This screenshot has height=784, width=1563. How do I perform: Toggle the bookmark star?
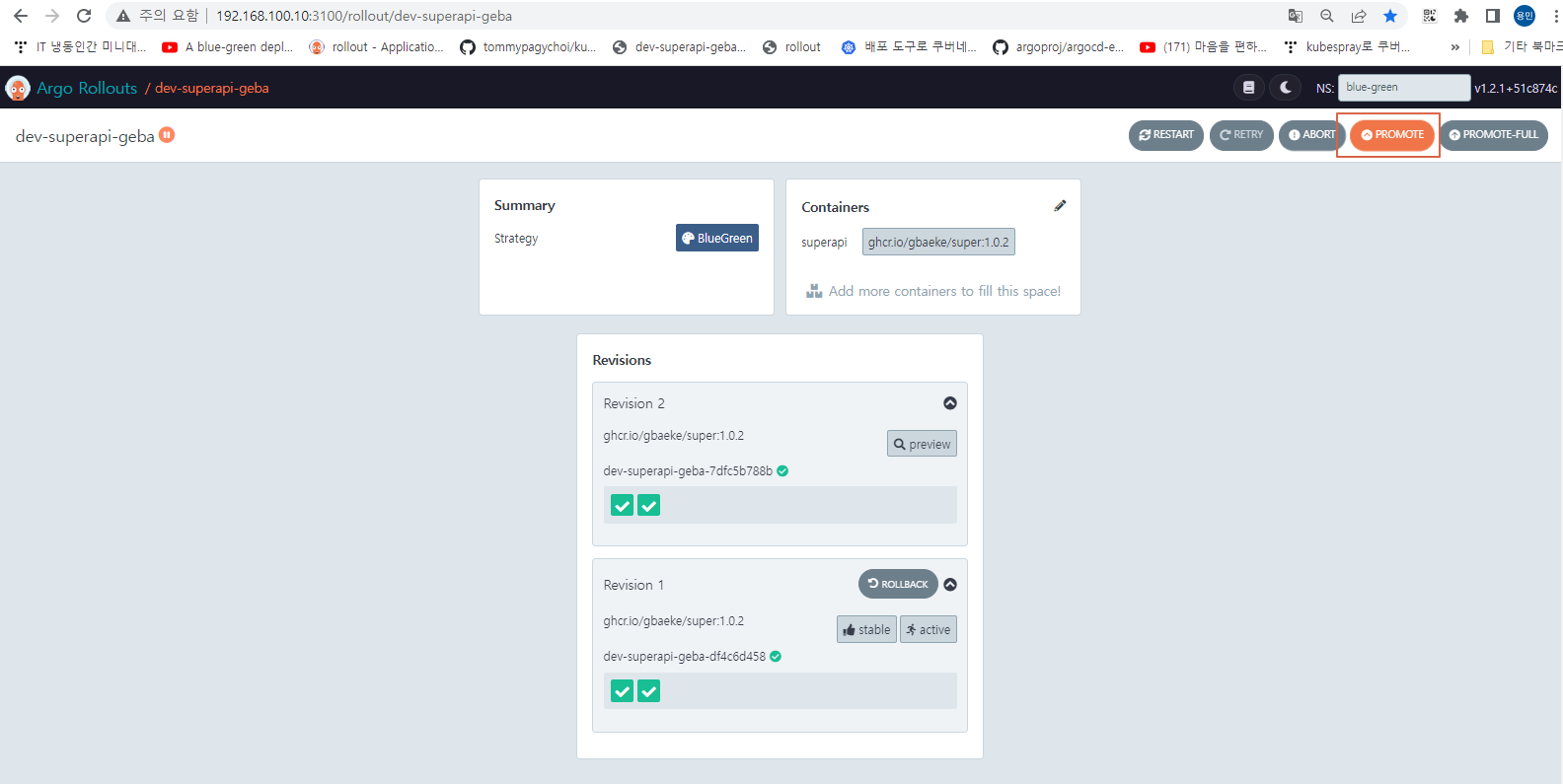1390,16
